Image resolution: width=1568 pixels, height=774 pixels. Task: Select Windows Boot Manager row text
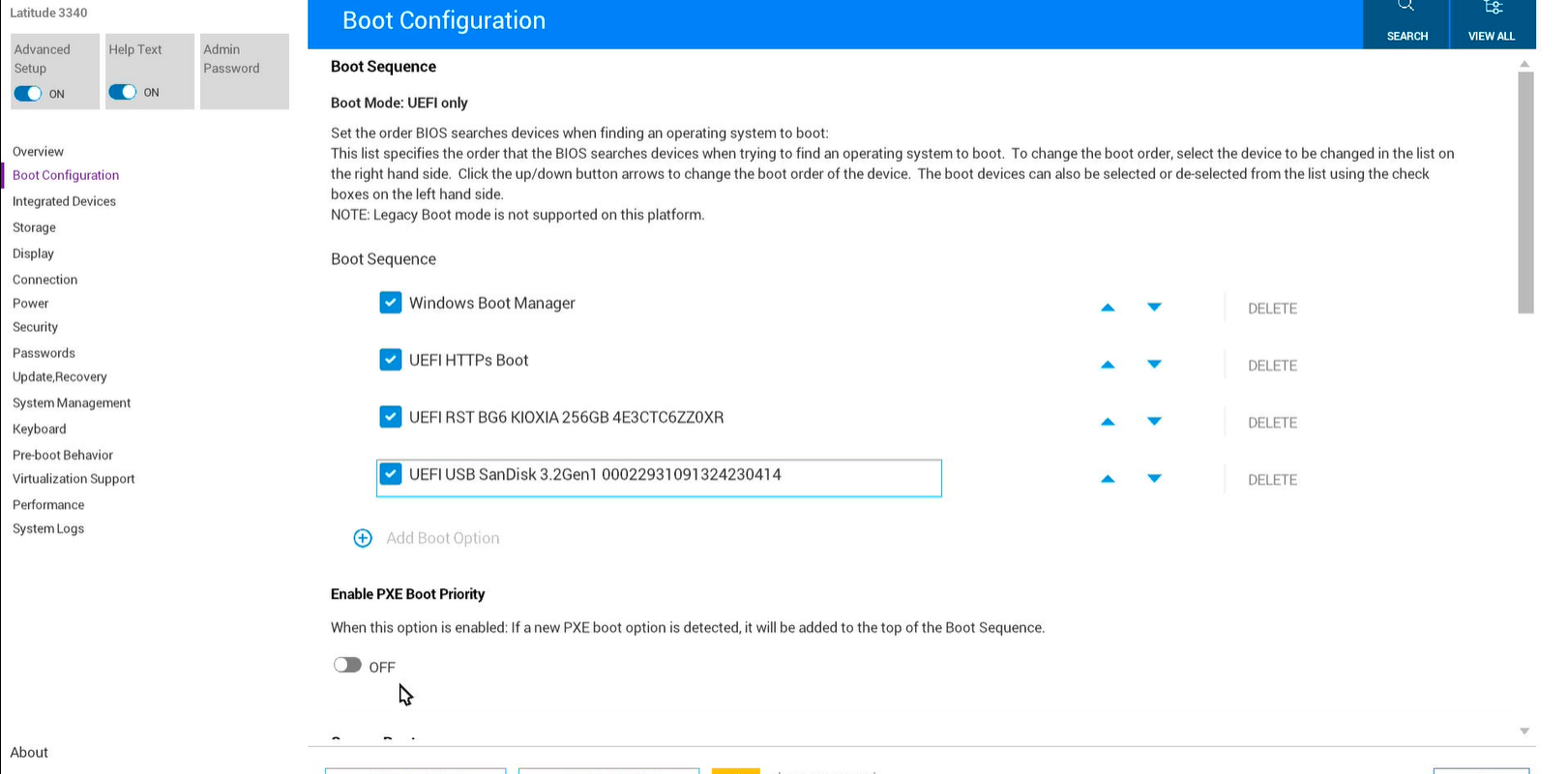click(x=491, y=303)
